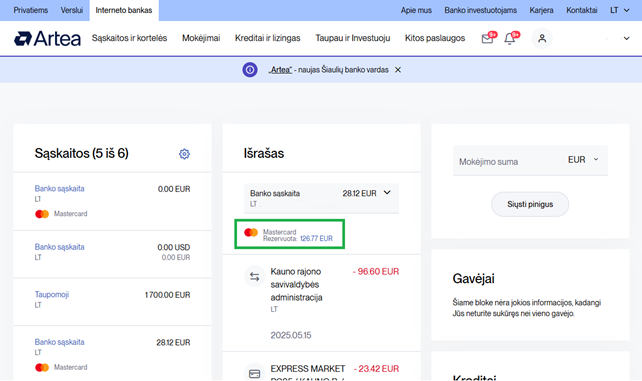Open Taupau ir Investuoju menu
The image size is (642, 381).
point(353,38)
